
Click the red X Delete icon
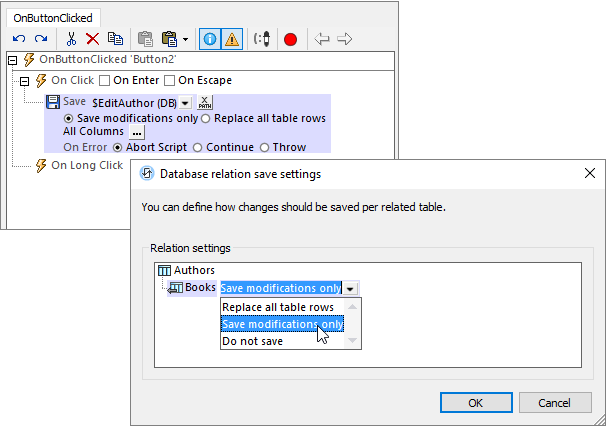(x=92, y=39)
